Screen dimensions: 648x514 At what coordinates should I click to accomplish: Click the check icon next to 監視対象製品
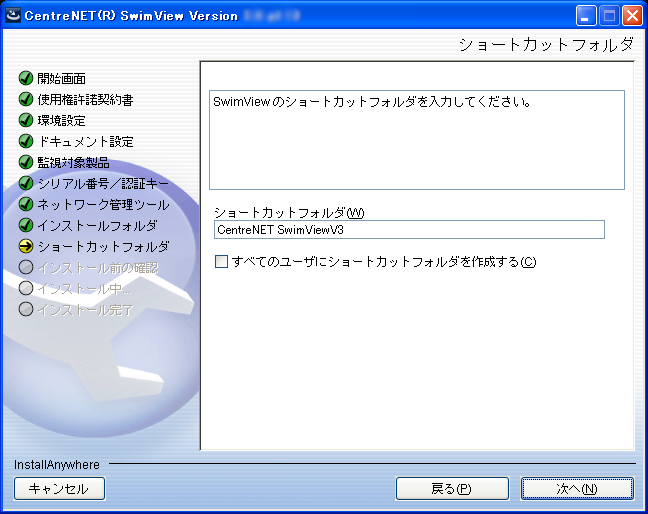coord(26,162)
